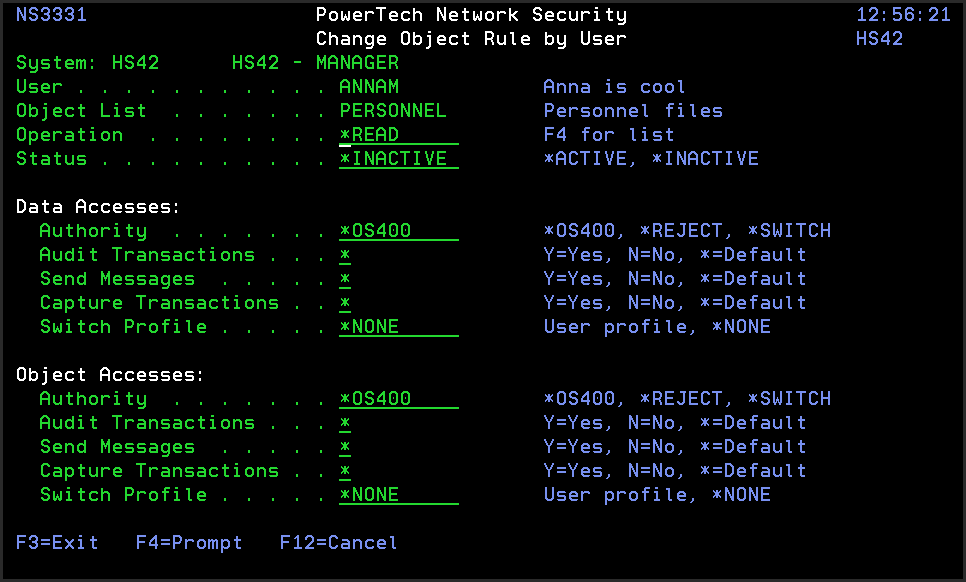Screen dimensions: 966x582
Task: Select Object Accesses Send Messages field
Action: pos(345,447)
